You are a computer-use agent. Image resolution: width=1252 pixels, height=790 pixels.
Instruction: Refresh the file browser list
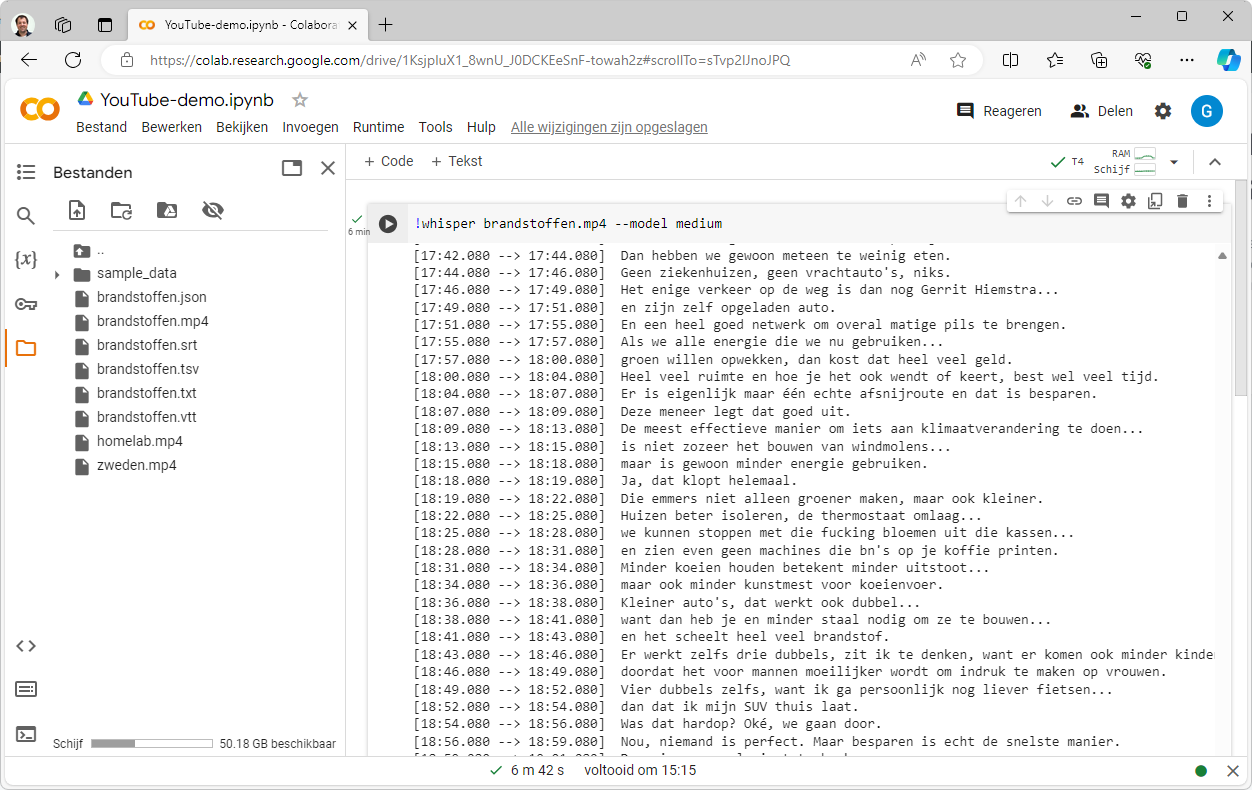point(121,210)
